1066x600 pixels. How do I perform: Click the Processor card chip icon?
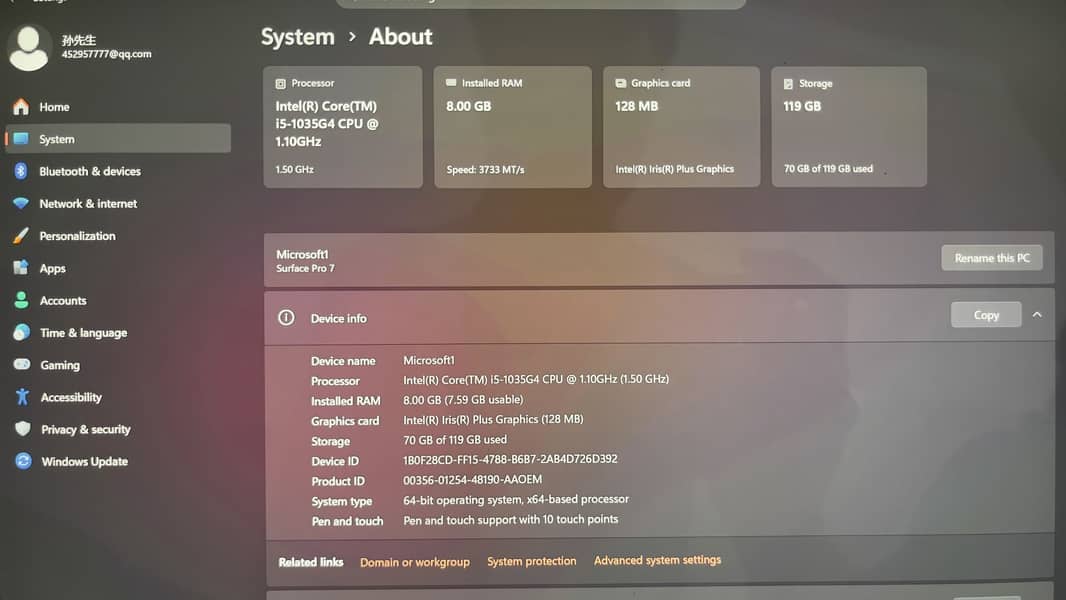[280, 84]
